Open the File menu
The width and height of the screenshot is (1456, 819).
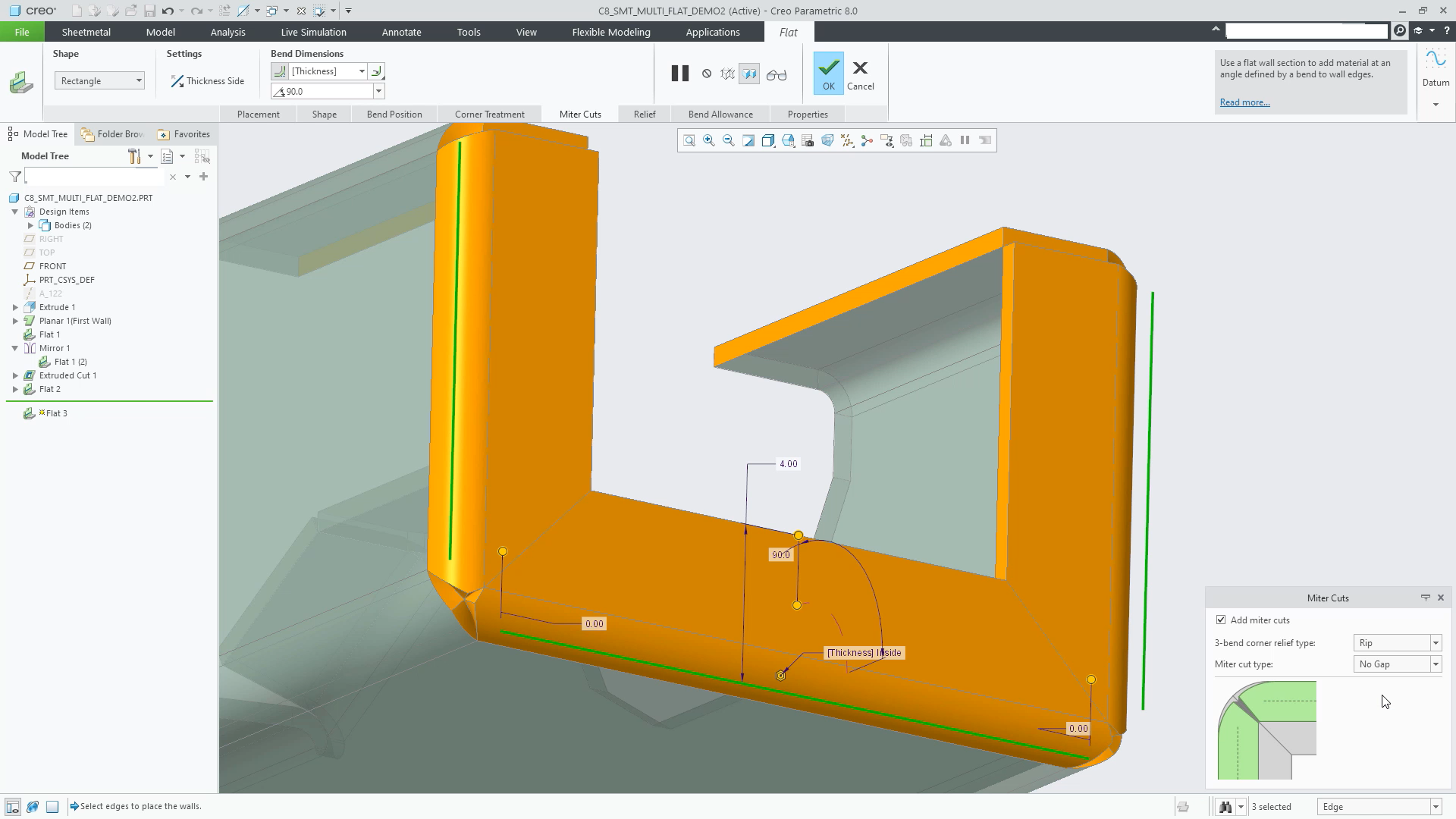pos(22,32)
